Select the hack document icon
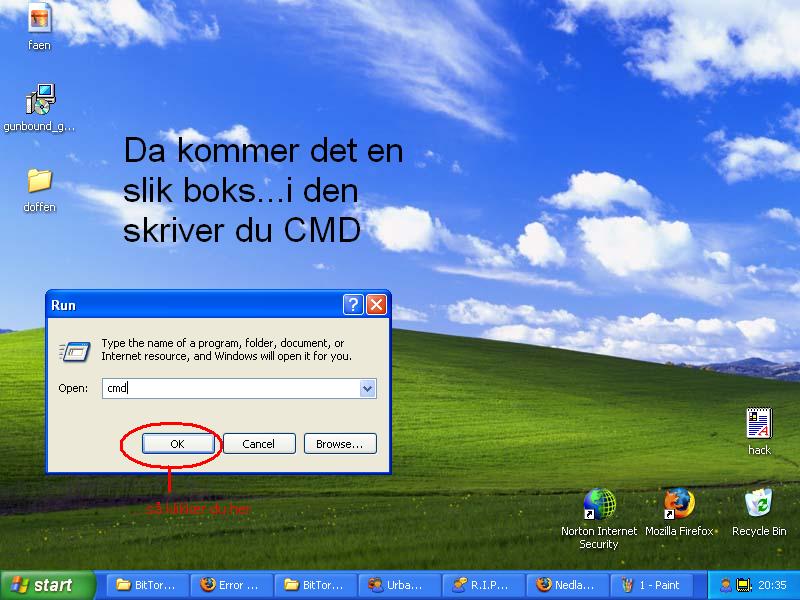Viewport: 800px width, 600px height. 759,432
